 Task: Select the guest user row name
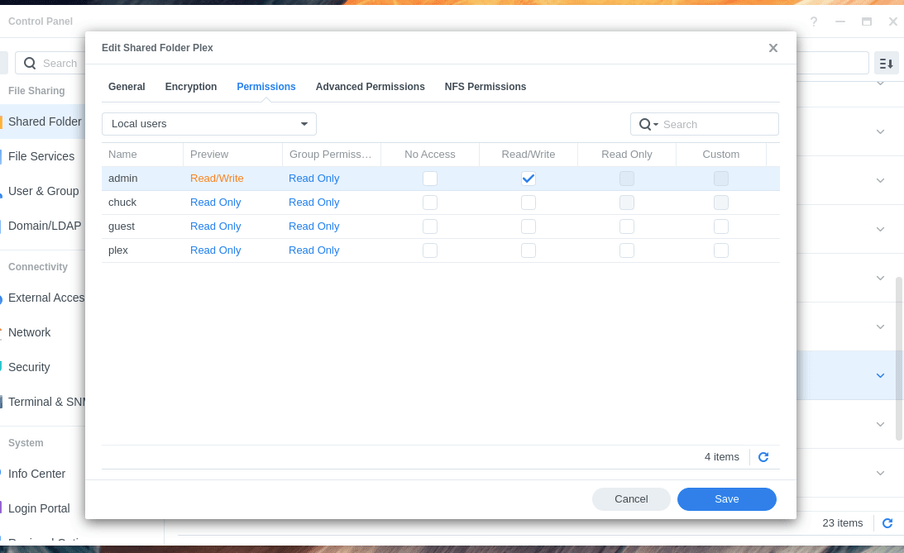click(x=122, y=227)
